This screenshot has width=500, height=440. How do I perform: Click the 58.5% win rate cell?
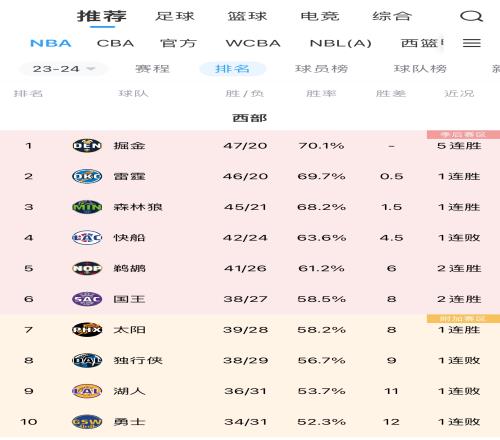321,299
